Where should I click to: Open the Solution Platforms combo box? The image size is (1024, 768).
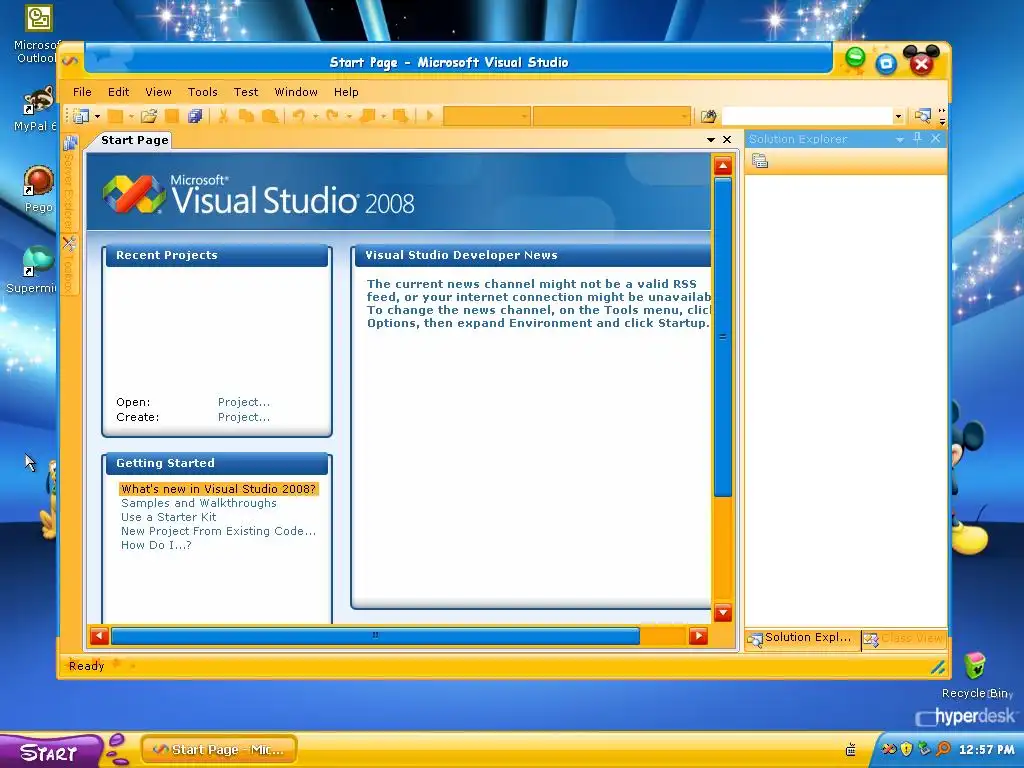(612, 116)
